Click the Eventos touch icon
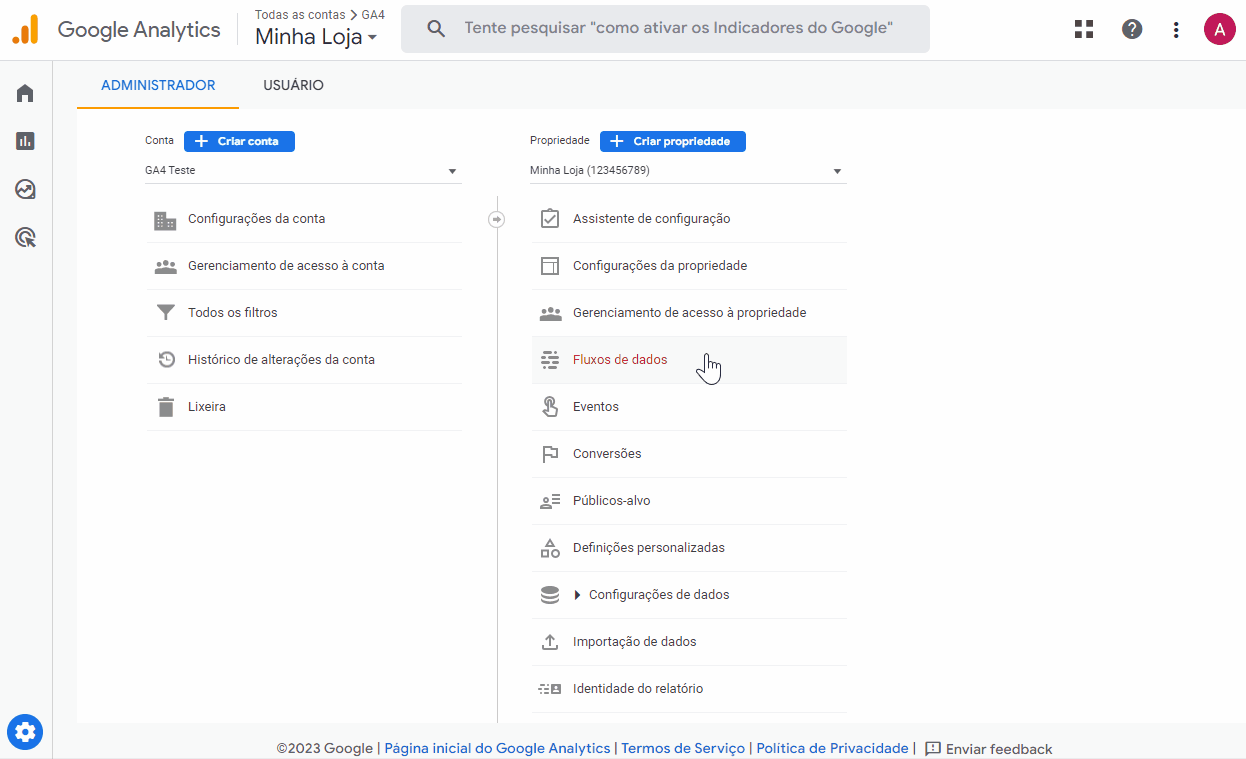Image resolution: width=1246 pixels, height=759 pixels. 550,407
